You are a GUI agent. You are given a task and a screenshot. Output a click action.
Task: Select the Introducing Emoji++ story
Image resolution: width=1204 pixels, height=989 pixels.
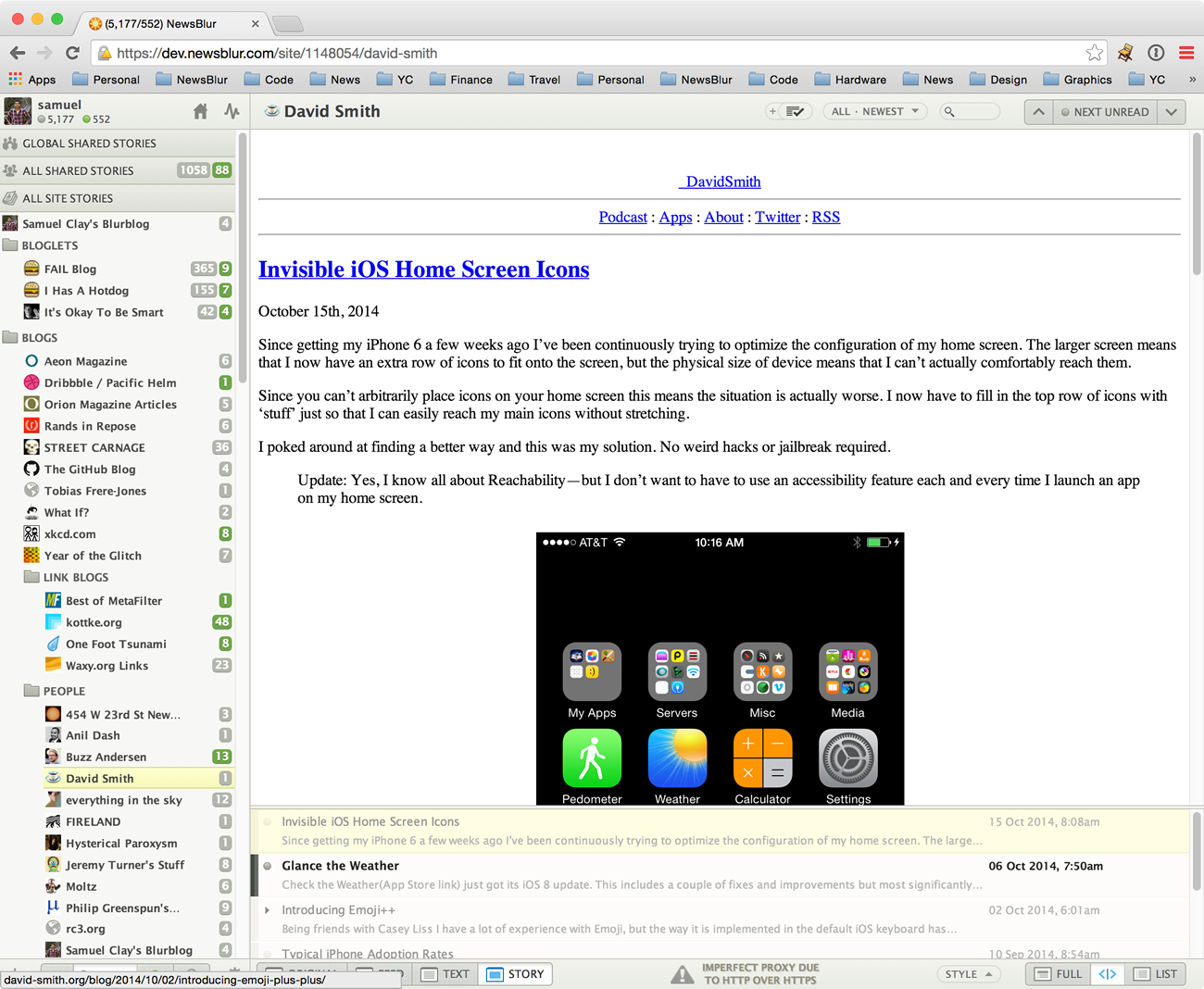(x=720, y=920)
